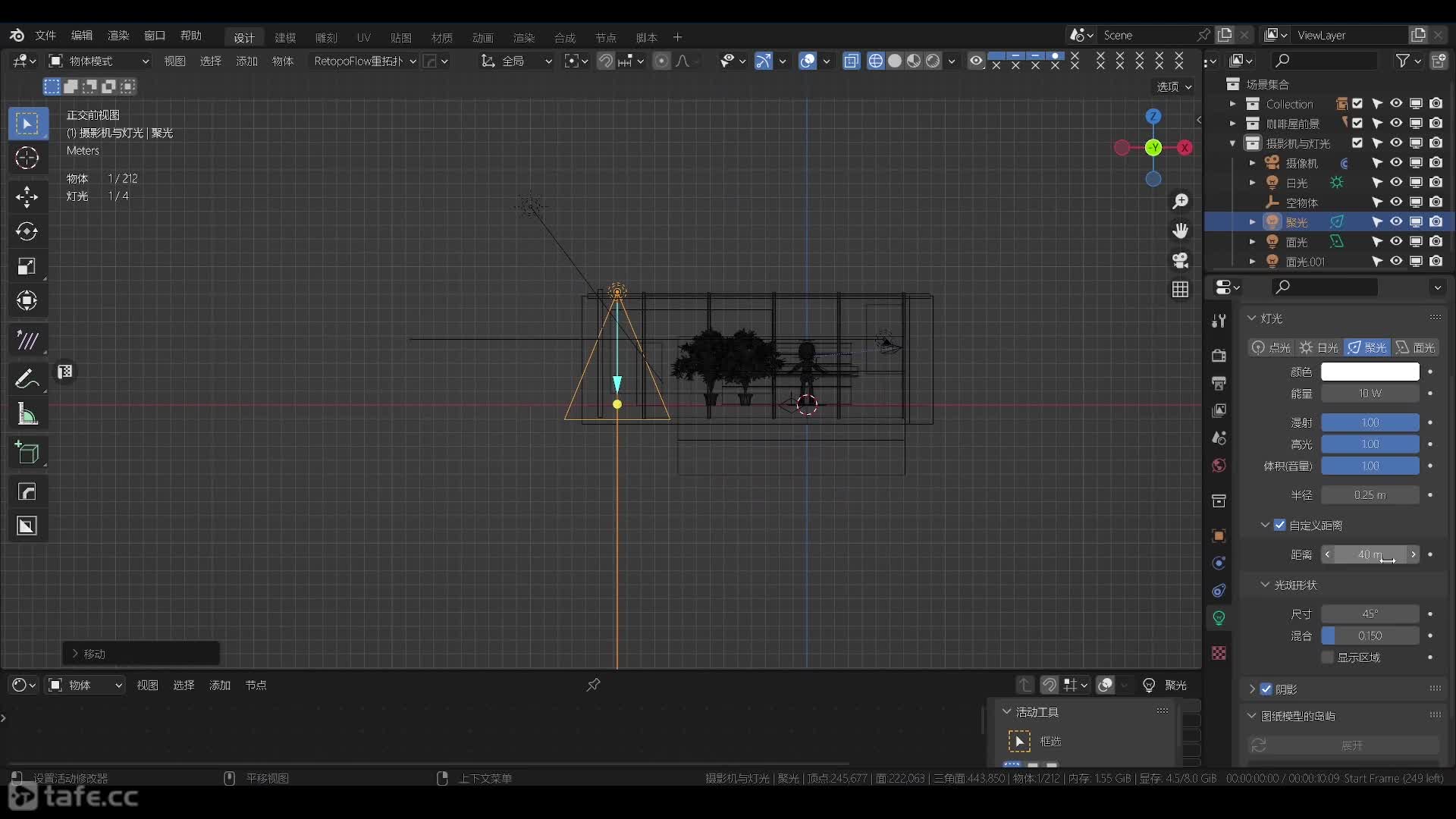Switch to the 建模 workspace tab

click(x=285, y=37)
